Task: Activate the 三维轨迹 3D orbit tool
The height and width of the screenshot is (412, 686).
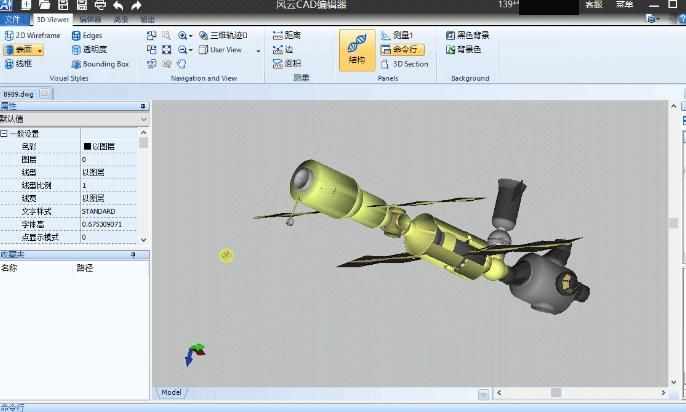Action: (x=223, y=35)
